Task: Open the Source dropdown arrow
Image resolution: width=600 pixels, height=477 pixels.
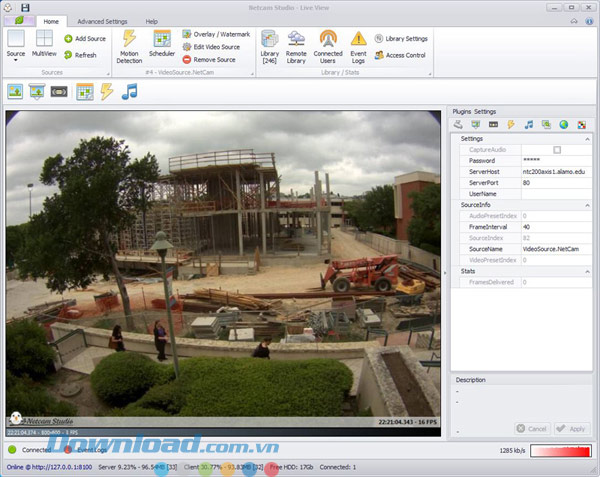Action: (x=16, y=60)
